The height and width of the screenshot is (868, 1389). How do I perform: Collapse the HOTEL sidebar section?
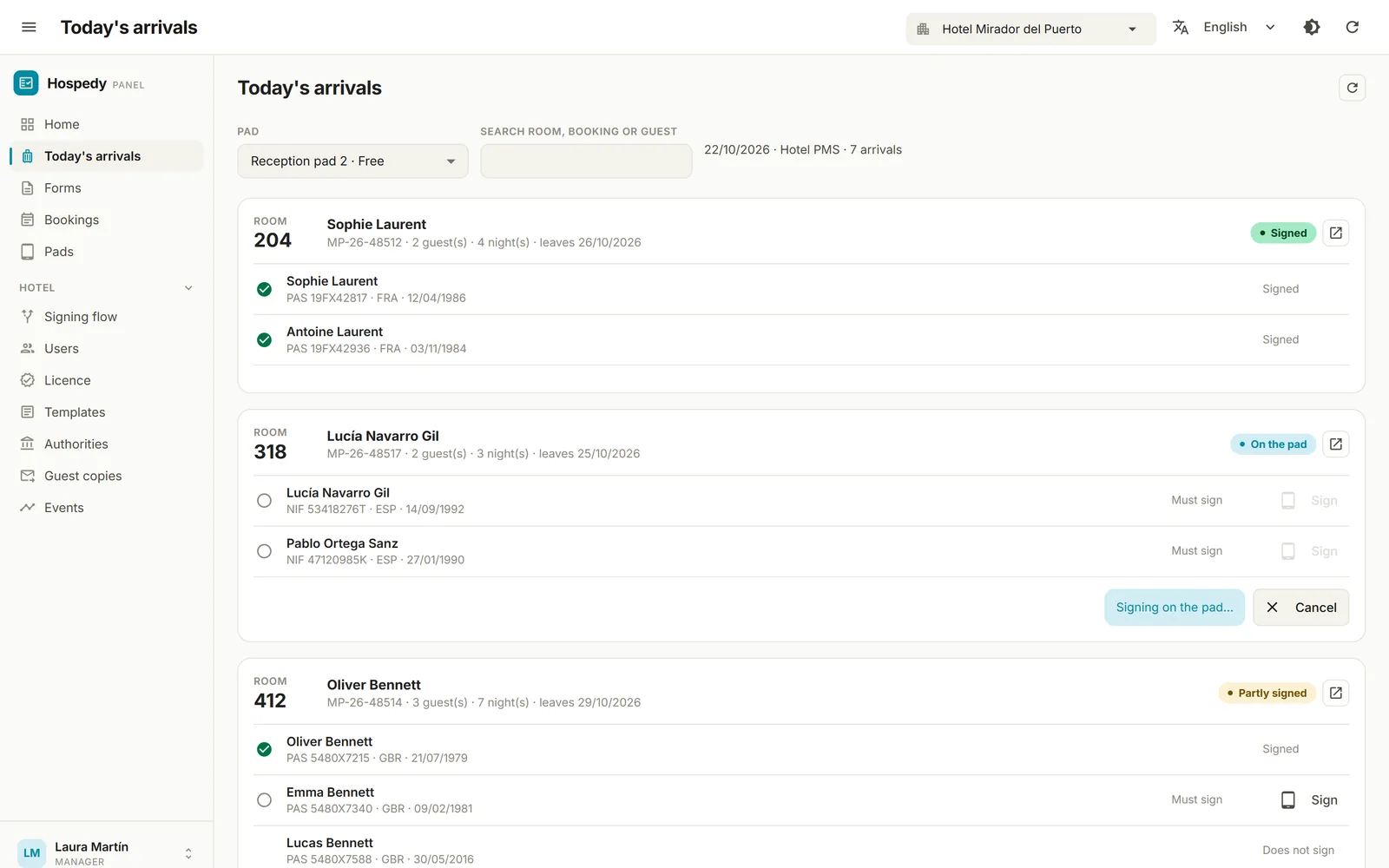[188, 288]
